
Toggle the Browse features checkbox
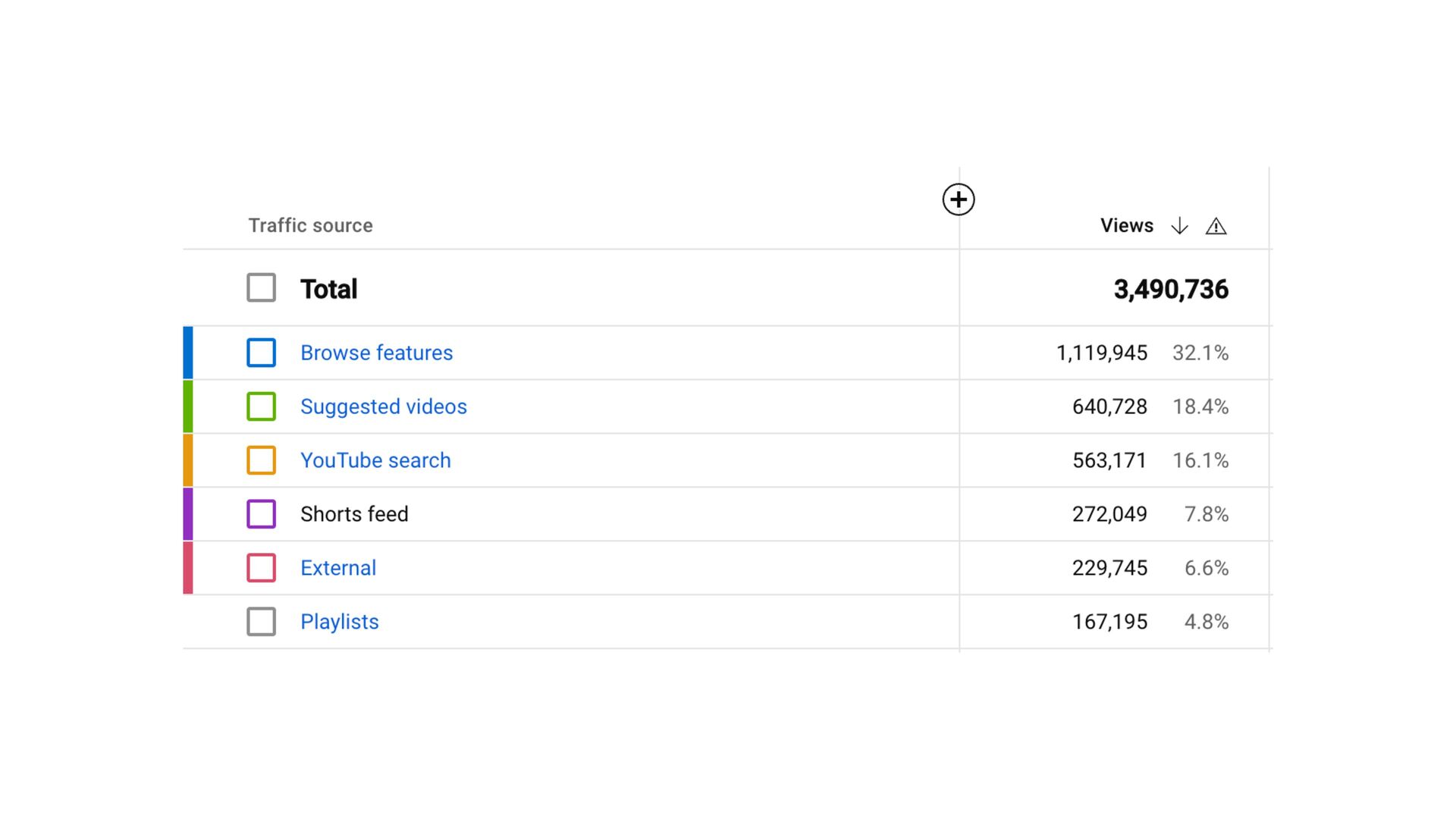(261, 353)
